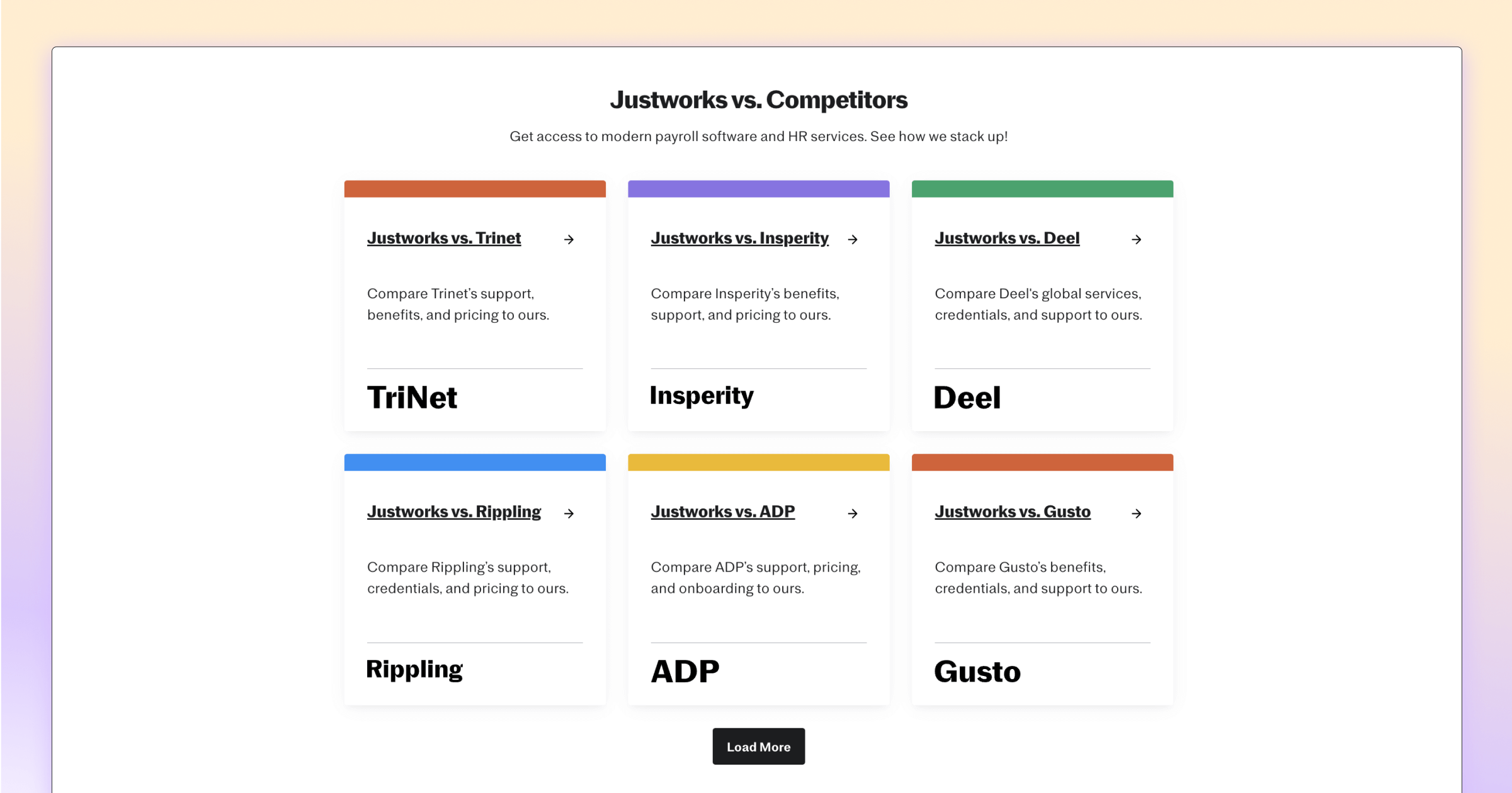The width and height of the screenshot is (1512, 793).
Task: Click the arrow icon next to Justworks vs. Rippling
Action: (x=569, y=513)
